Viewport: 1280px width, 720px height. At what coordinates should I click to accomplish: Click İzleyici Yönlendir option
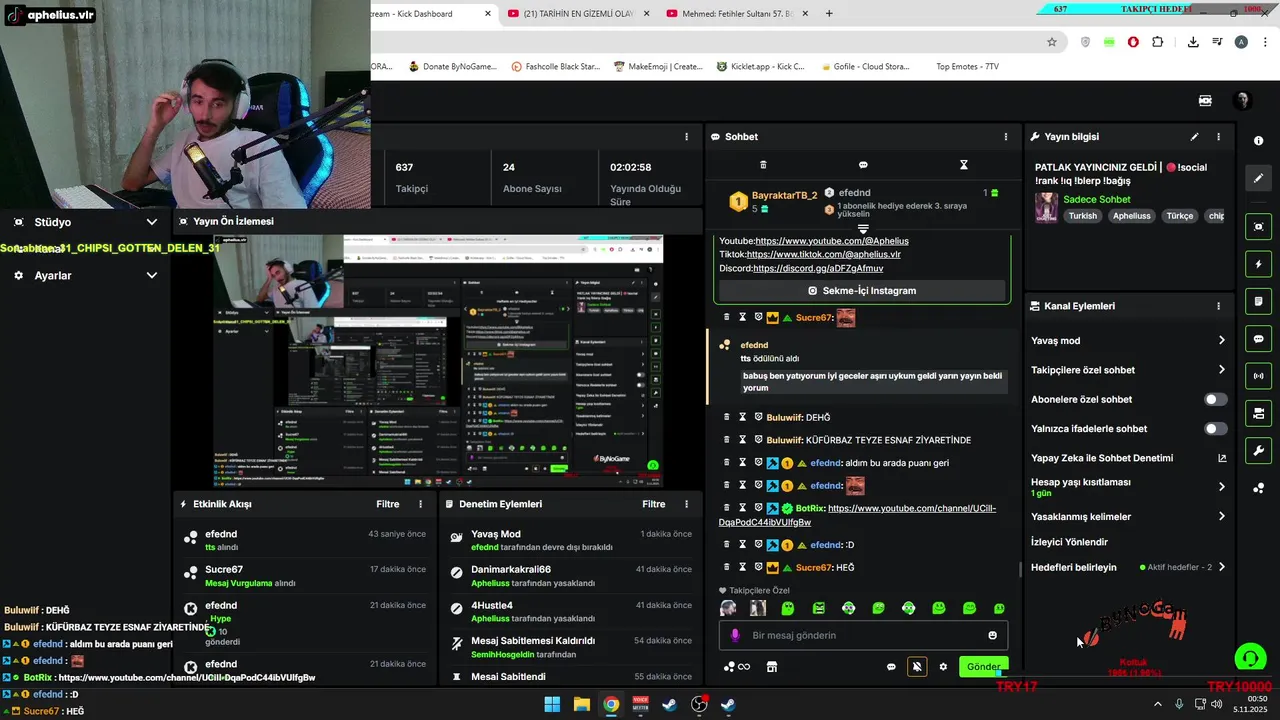1069,542
